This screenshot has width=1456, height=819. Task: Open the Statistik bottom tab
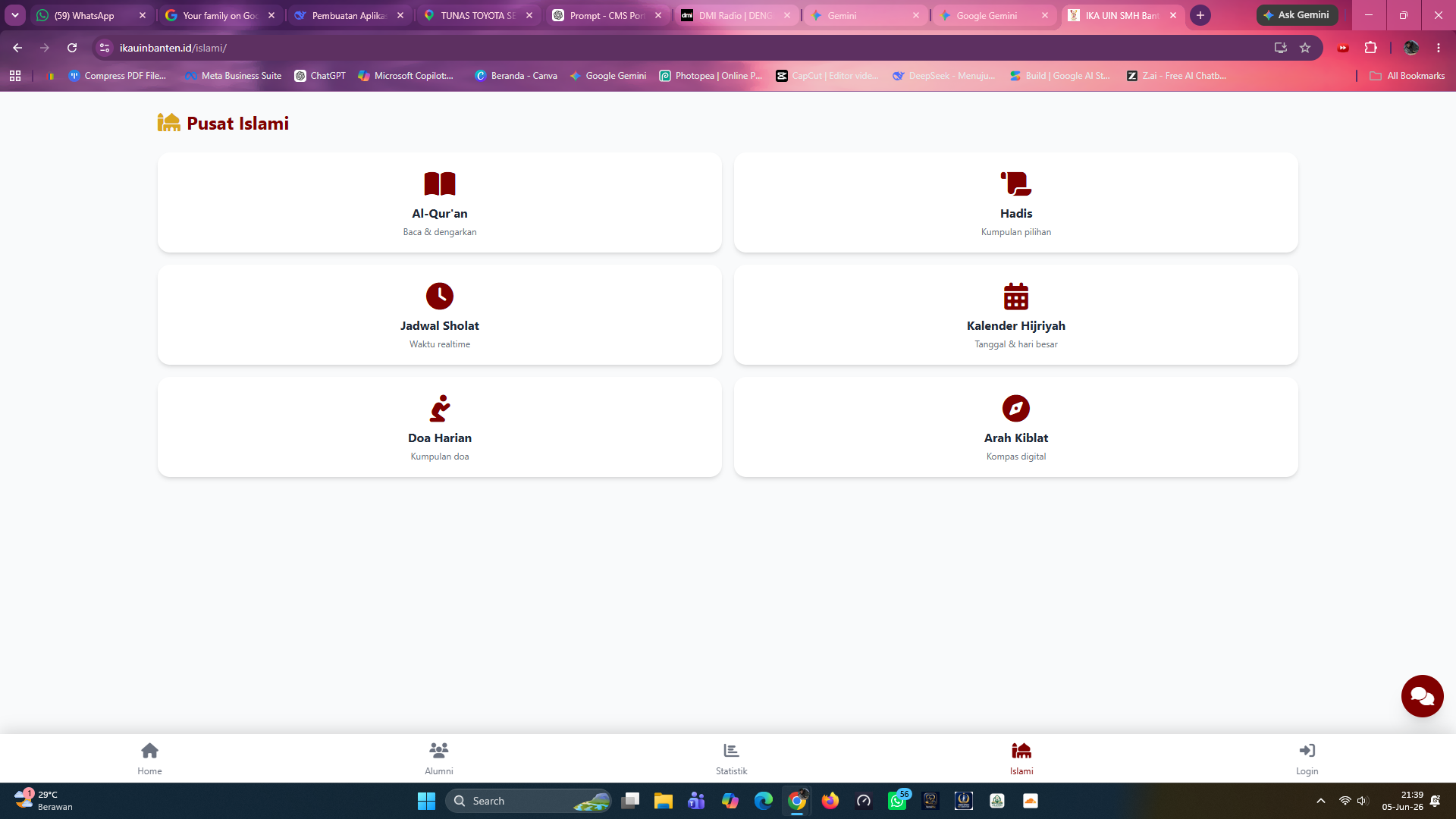731,758
